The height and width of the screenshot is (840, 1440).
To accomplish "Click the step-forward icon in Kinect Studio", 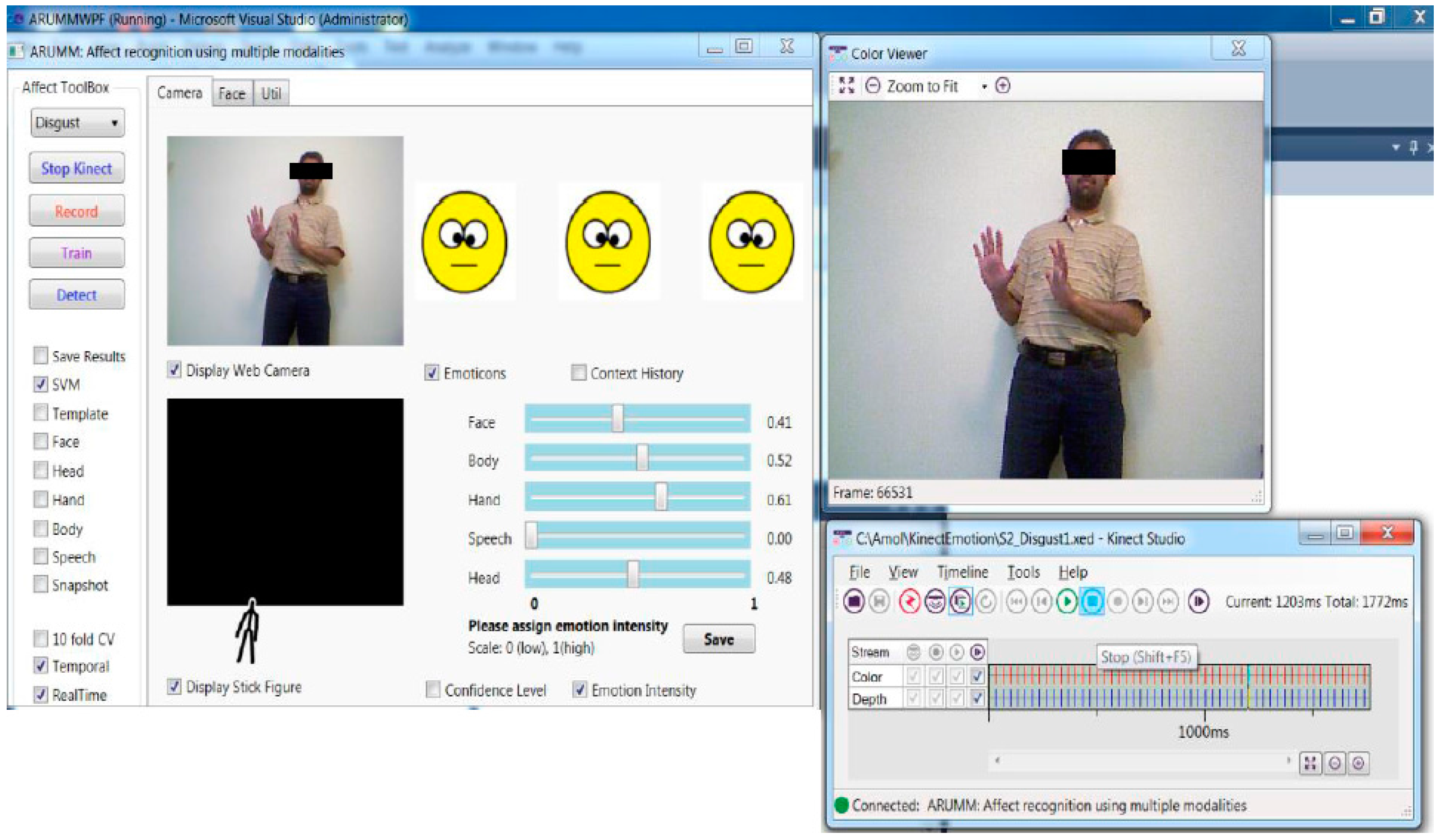I will 1142,601.
